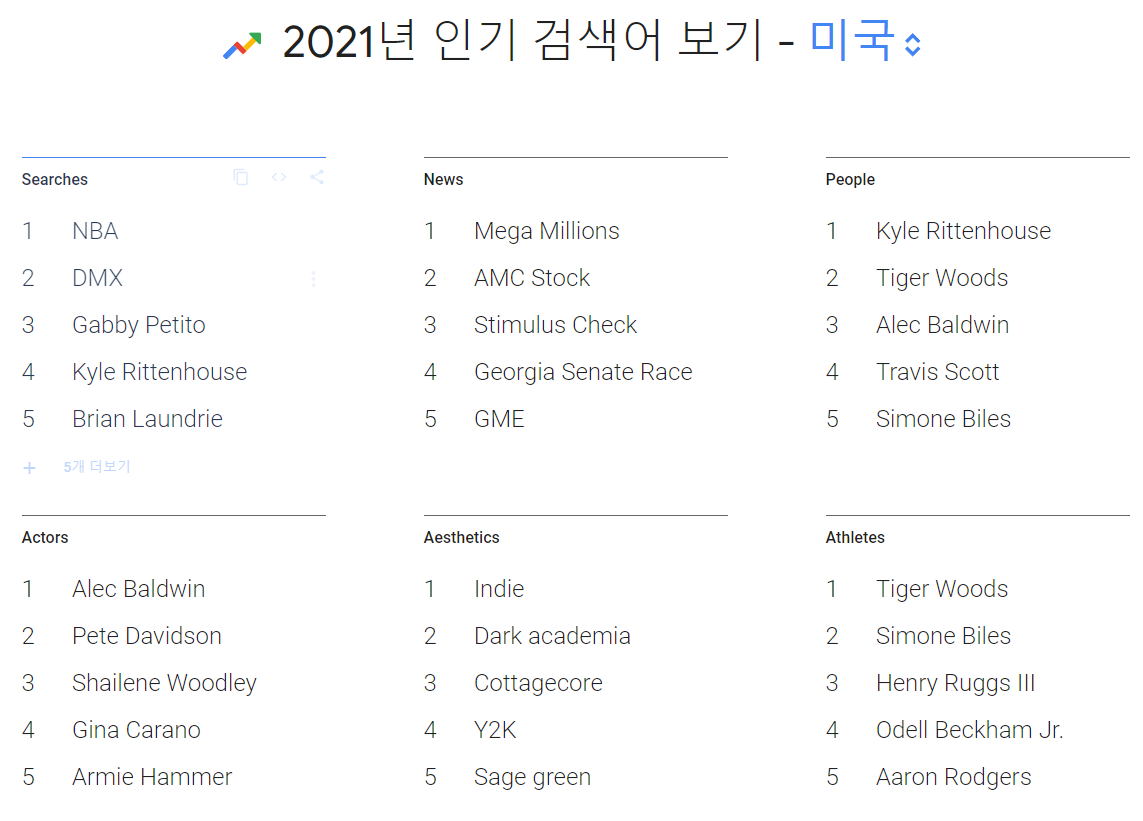Select Odell Beckham Jr. in Athletes
The width and height of the screenshot is (1143, 821).
(970, 730)
